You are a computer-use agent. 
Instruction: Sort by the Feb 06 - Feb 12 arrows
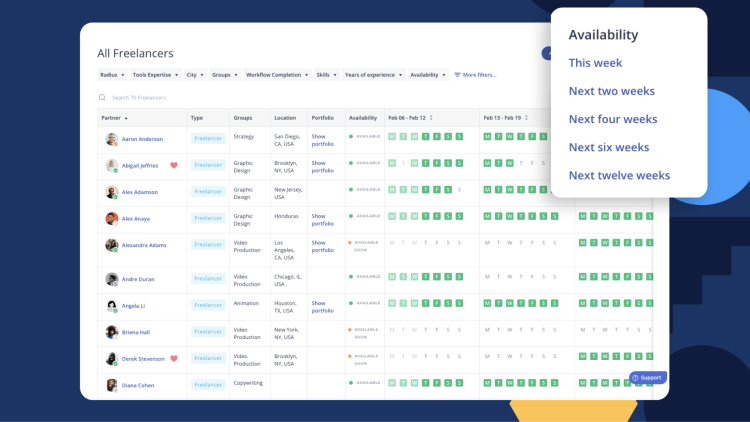(x=430, y=118)
